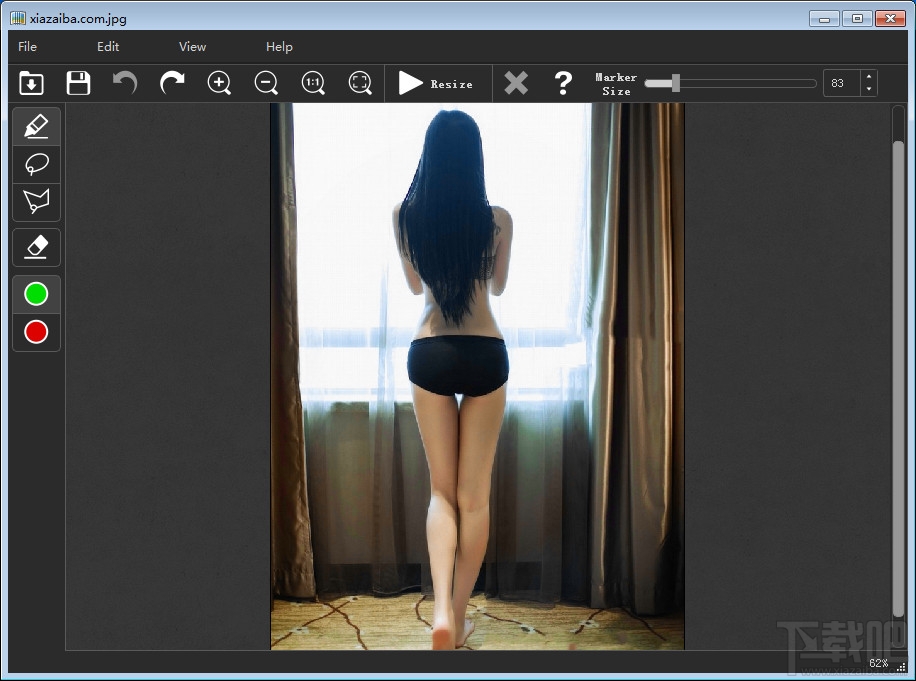The height and width of the screenshot is (681, 916).
Task: Open an image with the import icon
Action: [32, 83]
